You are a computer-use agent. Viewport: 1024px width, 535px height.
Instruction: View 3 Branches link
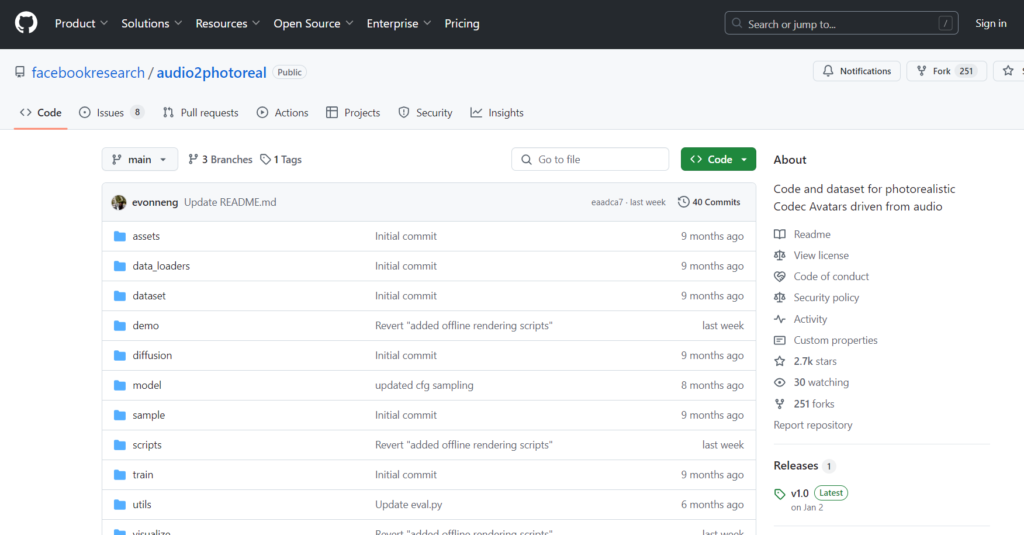[x=220, y=159]
